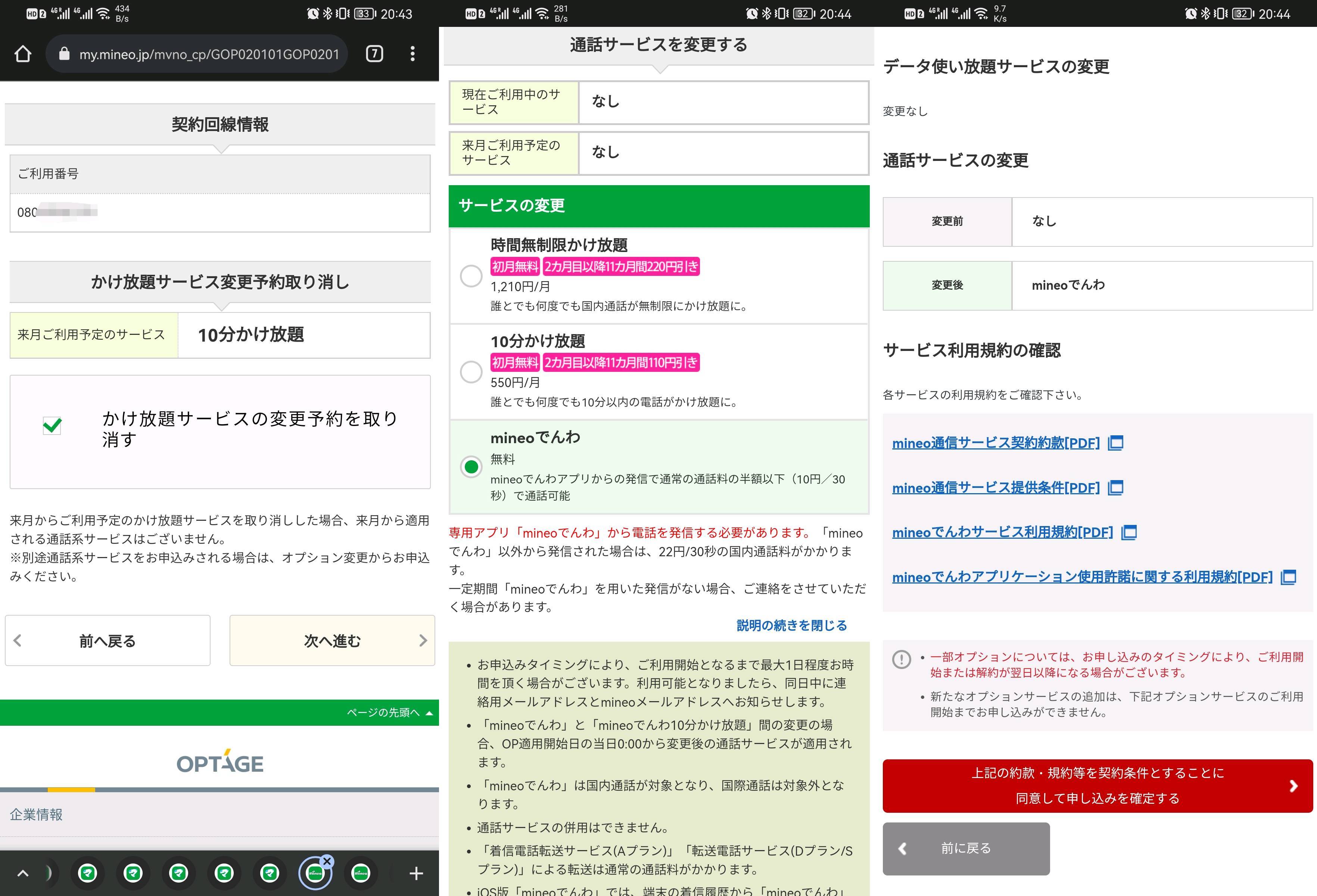Select the 時間無制限かけ放題 radio option
The width and height of the screenshot is (1317, 896).
(471, 276)
